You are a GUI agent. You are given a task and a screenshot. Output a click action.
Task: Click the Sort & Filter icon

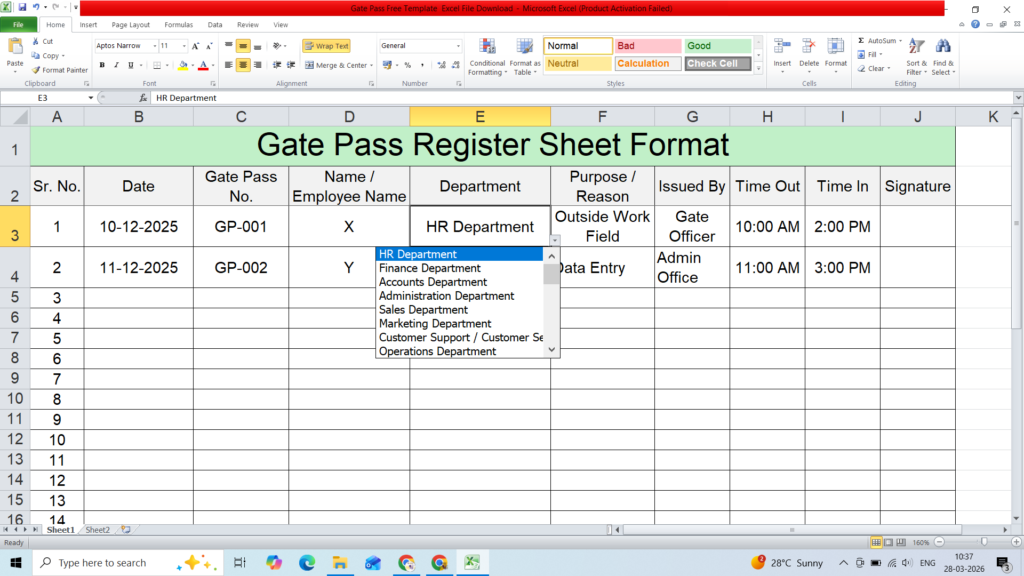[x=916, y=47]
